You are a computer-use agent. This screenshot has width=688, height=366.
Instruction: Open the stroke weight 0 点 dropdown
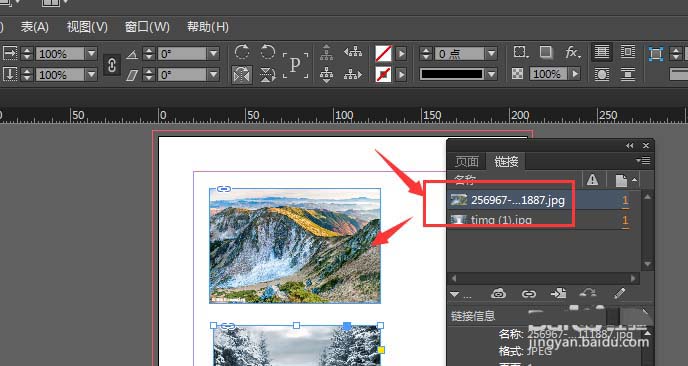pyautogui.click(x=491, y=54)
